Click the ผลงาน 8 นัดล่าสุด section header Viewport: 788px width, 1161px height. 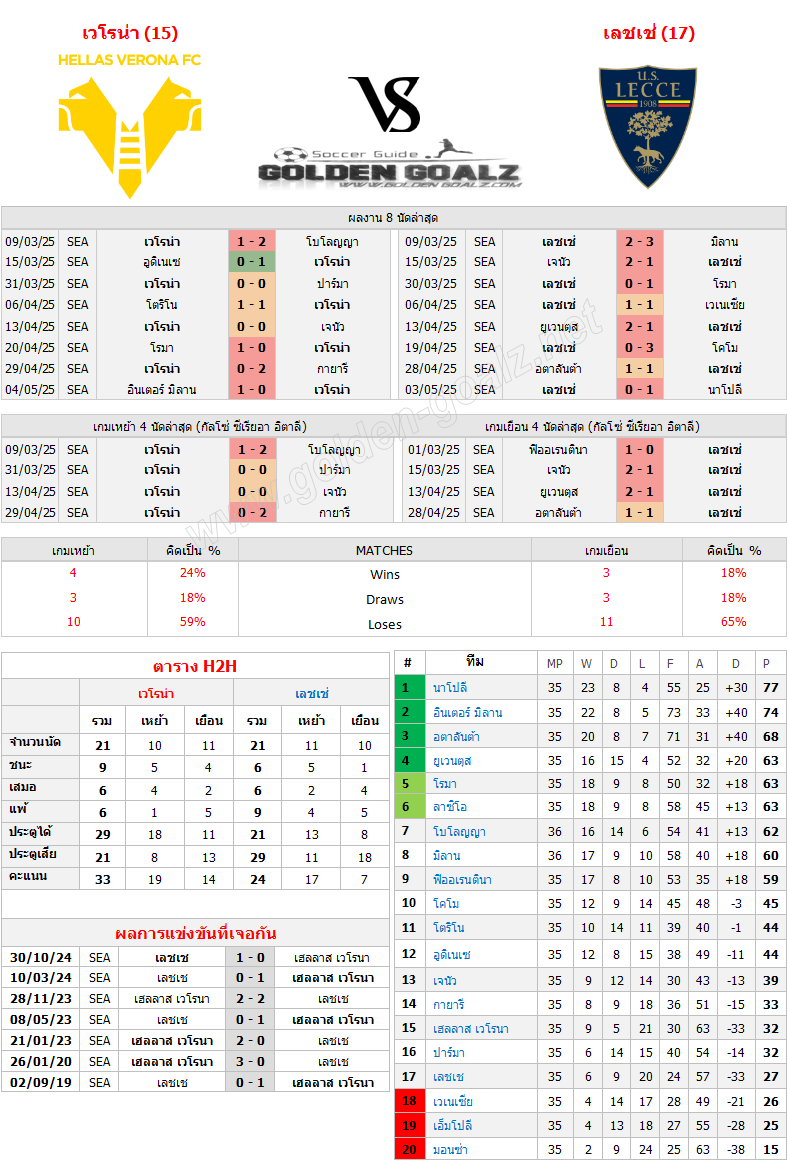393,218
